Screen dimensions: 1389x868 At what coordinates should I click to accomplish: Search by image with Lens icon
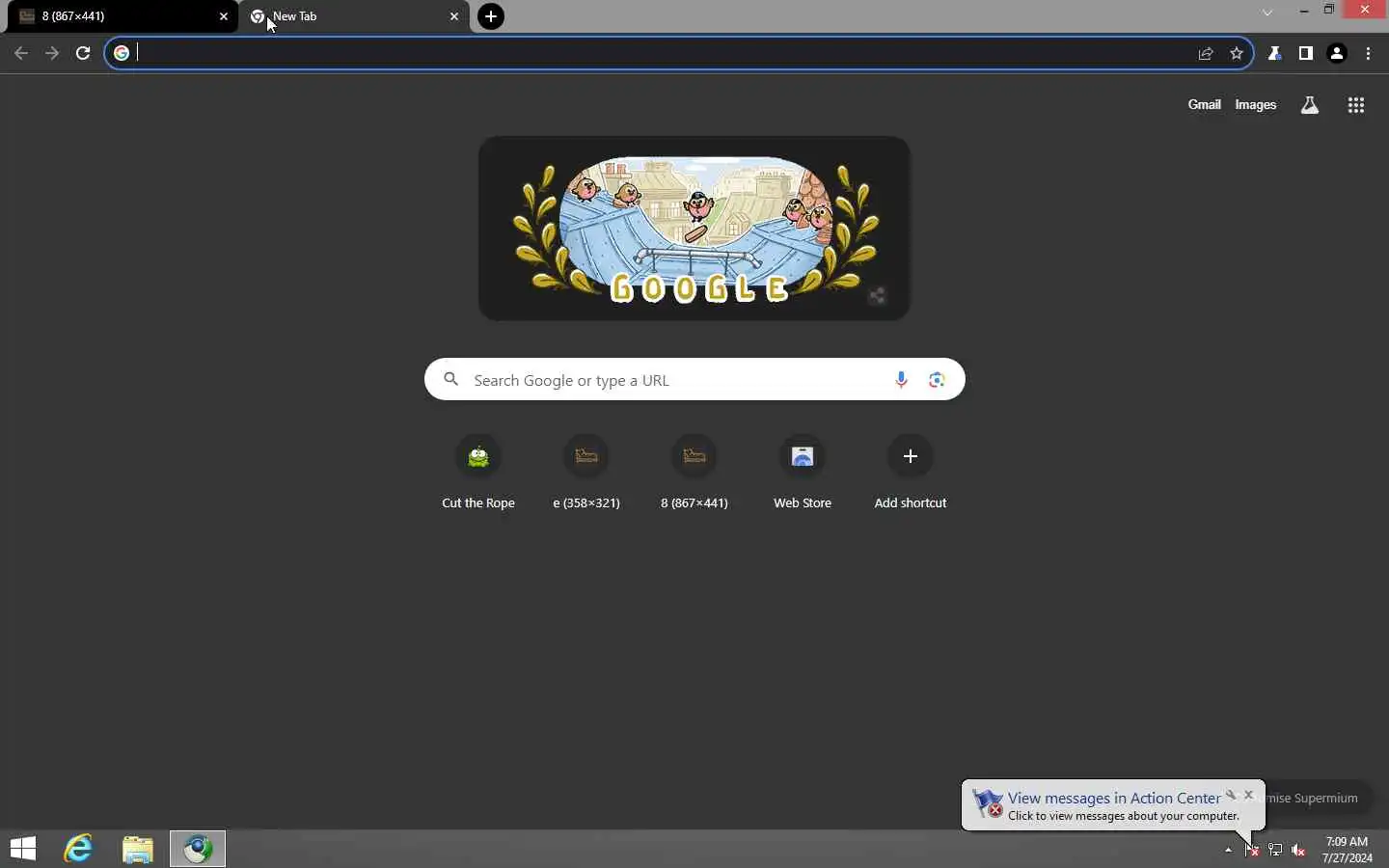(937, 380)
